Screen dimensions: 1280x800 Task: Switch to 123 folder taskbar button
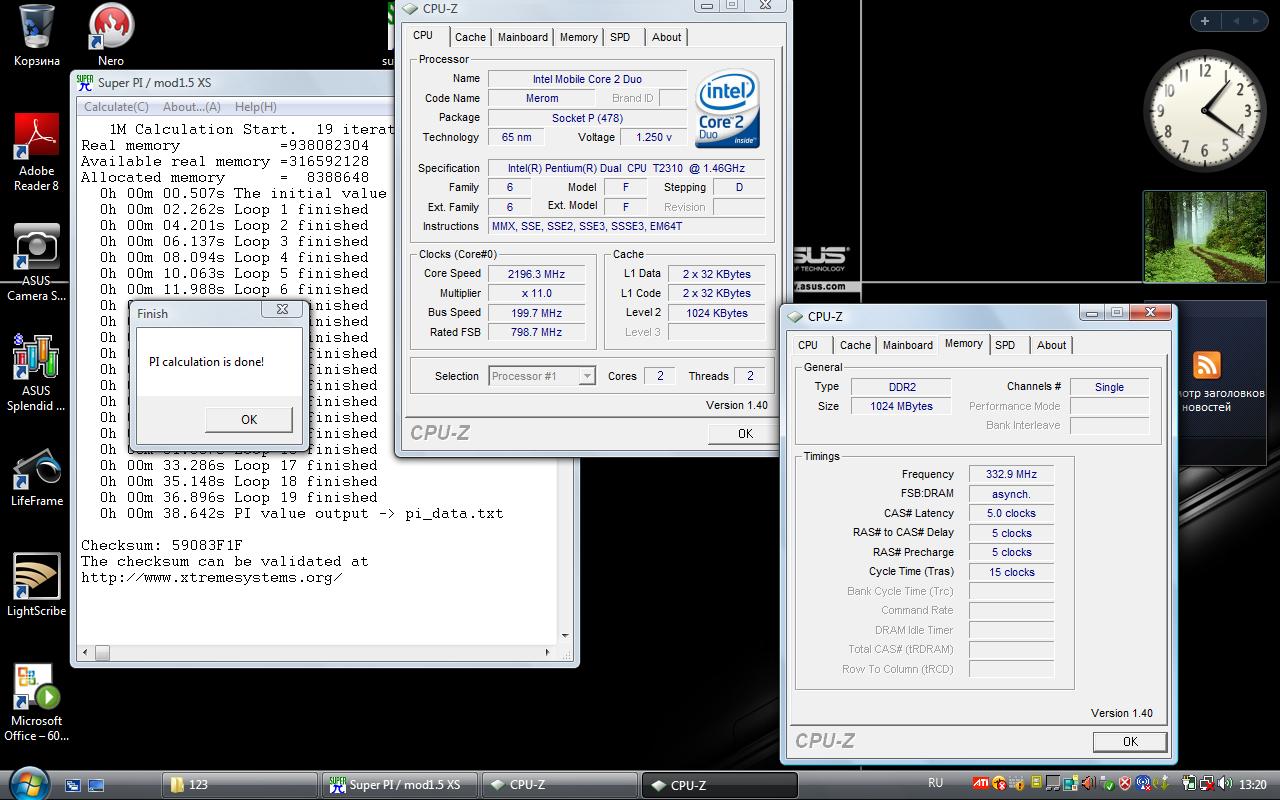point(242,785)
